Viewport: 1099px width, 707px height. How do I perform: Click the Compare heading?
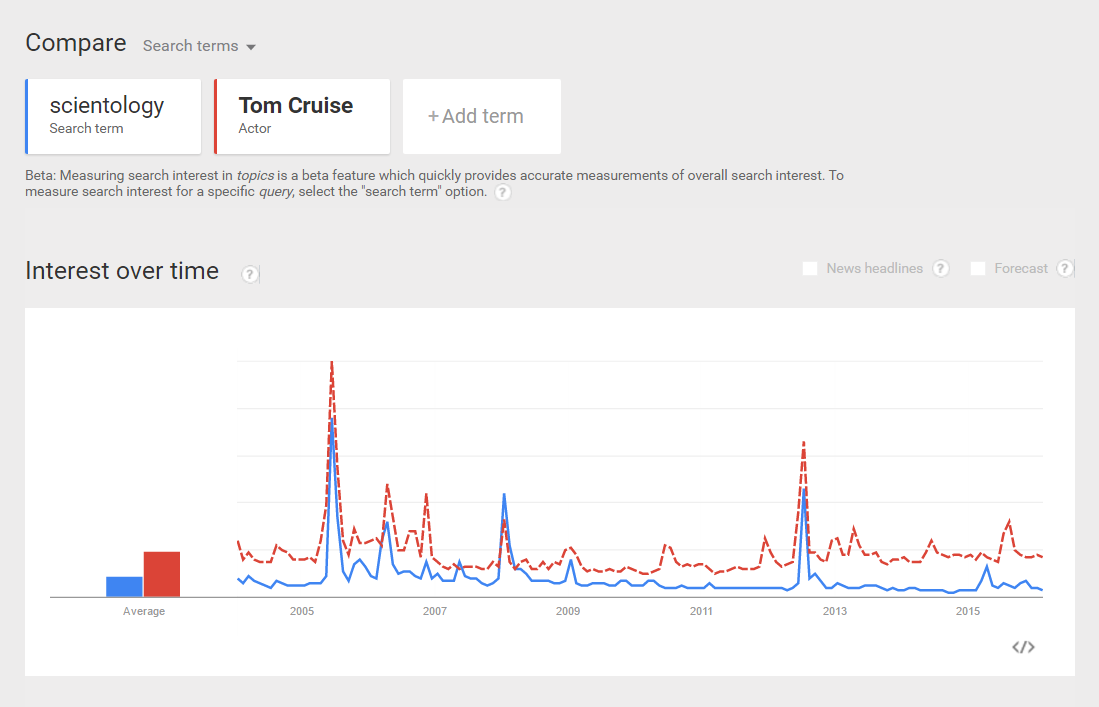[76, 43]
